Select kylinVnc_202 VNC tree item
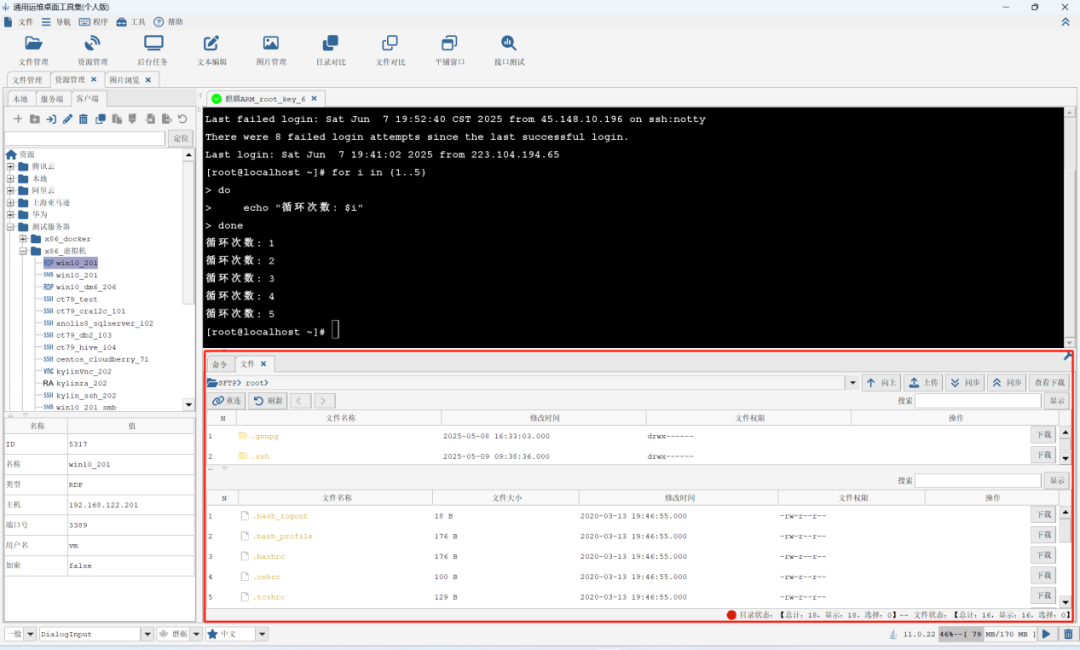Screen dimensions: 1080x650 tap(77, 372)
